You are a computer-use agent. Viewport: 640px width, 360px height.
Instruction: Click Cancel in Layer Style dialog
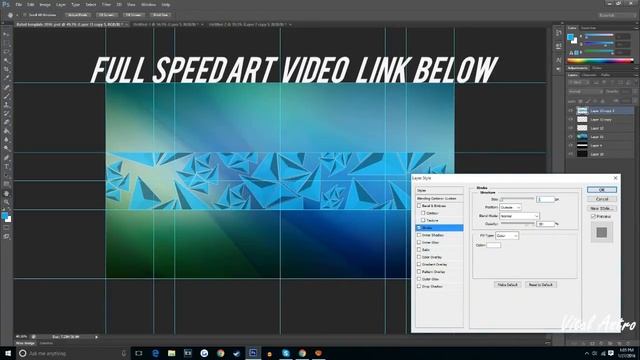(x=602, y=199)
